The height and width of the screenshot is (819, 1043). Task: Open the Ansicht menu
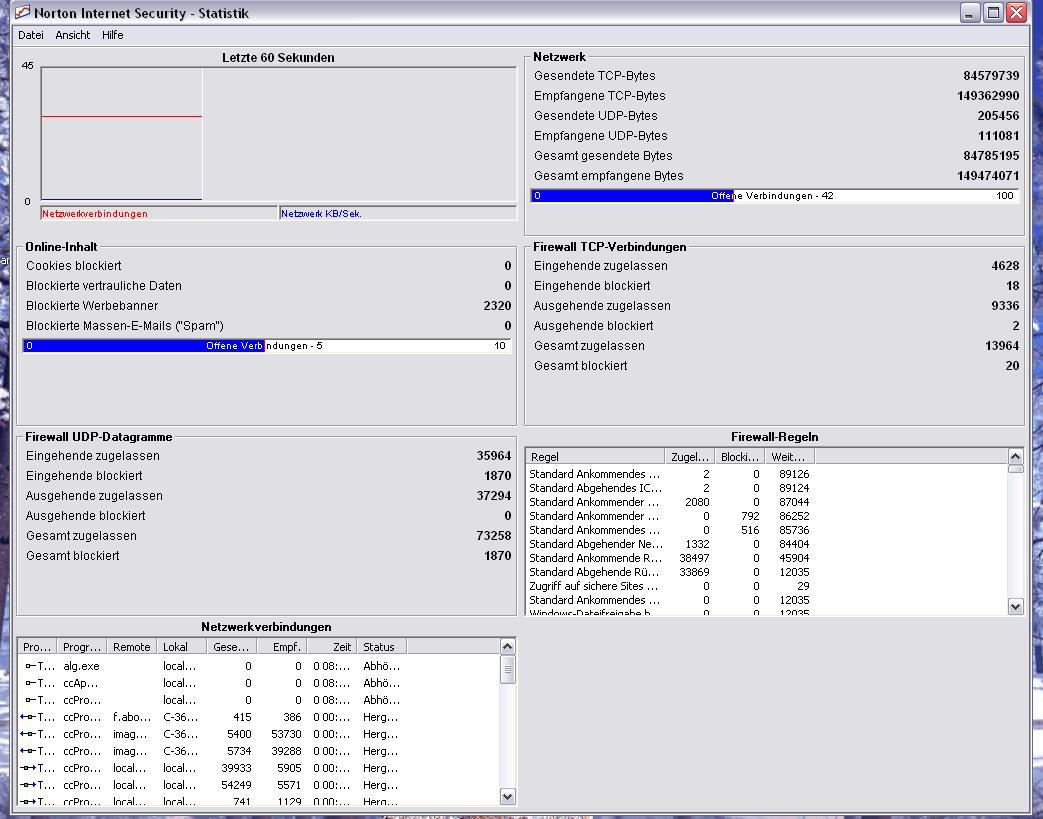(x=73, y=35)
